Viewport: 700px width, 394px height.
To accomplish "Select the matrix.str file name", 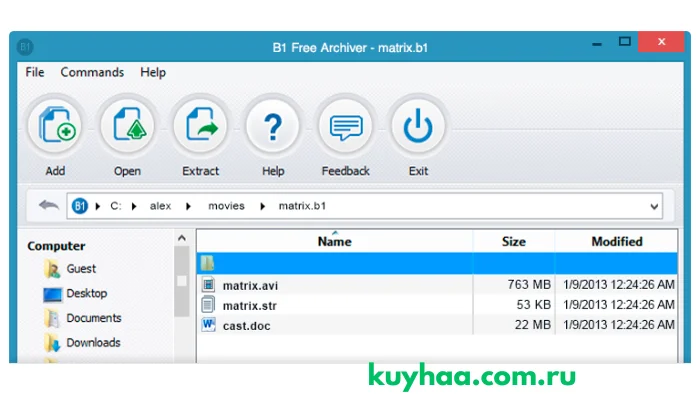I will coord(250,306).
